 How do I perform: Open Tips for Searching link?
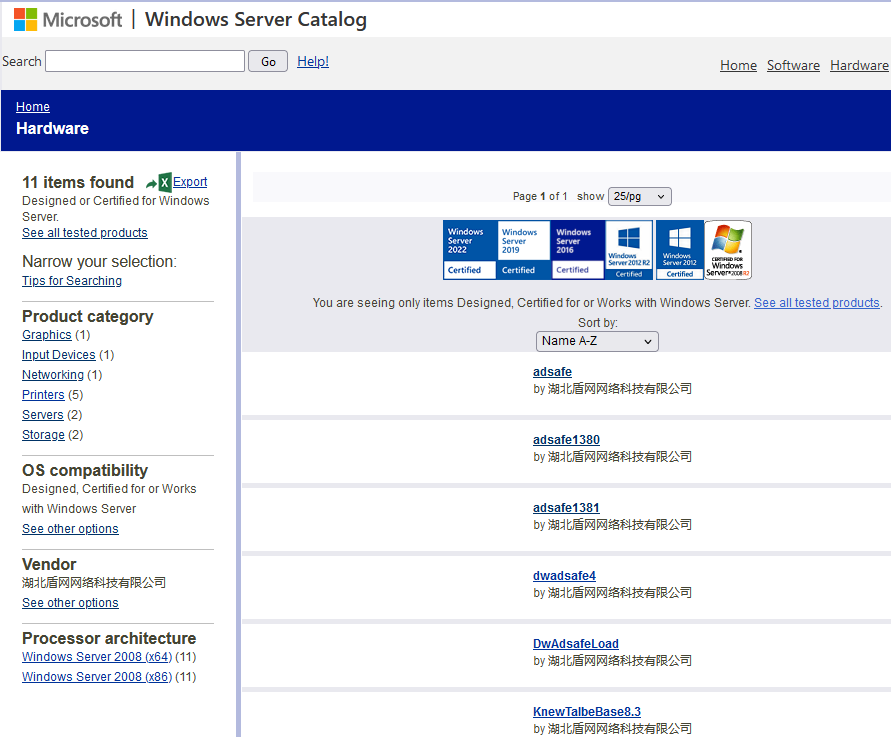(x=72, y=281)
